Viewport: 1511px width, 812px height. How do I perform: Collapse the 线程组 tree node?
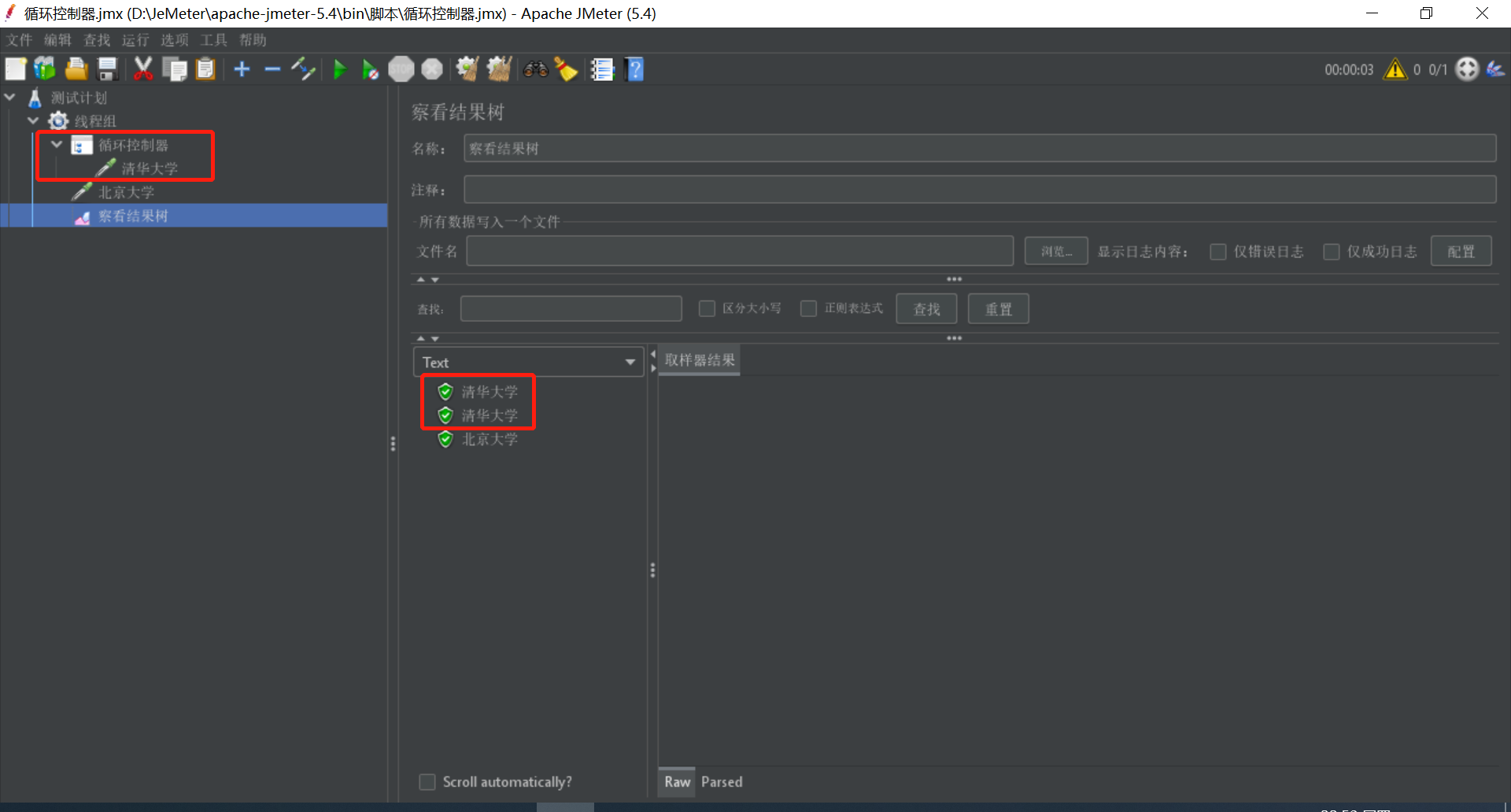coord(33,121)
